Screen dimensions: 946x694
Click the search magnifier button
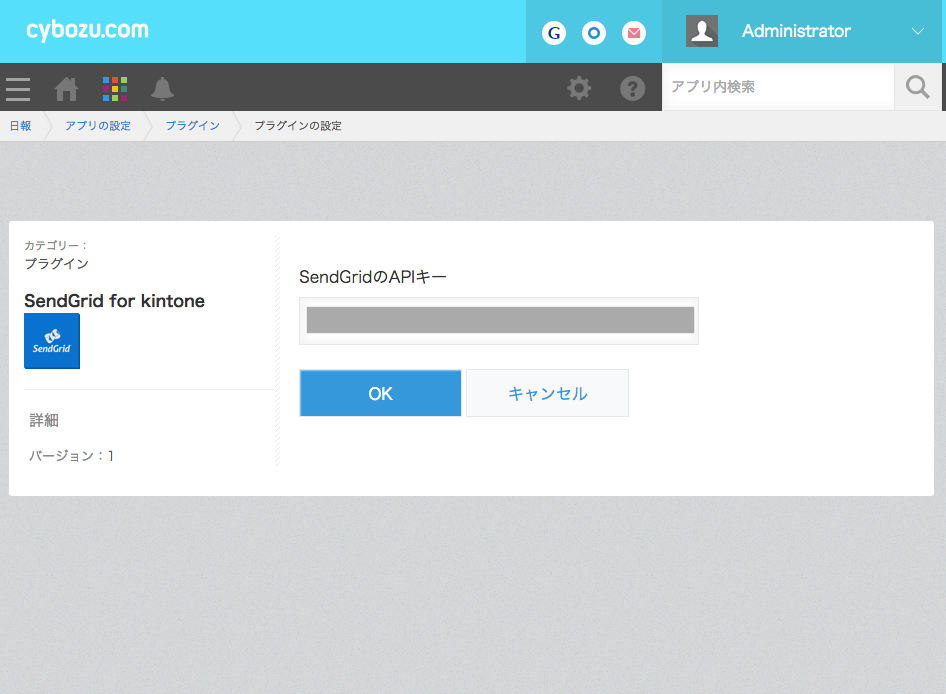coord(917,88)
